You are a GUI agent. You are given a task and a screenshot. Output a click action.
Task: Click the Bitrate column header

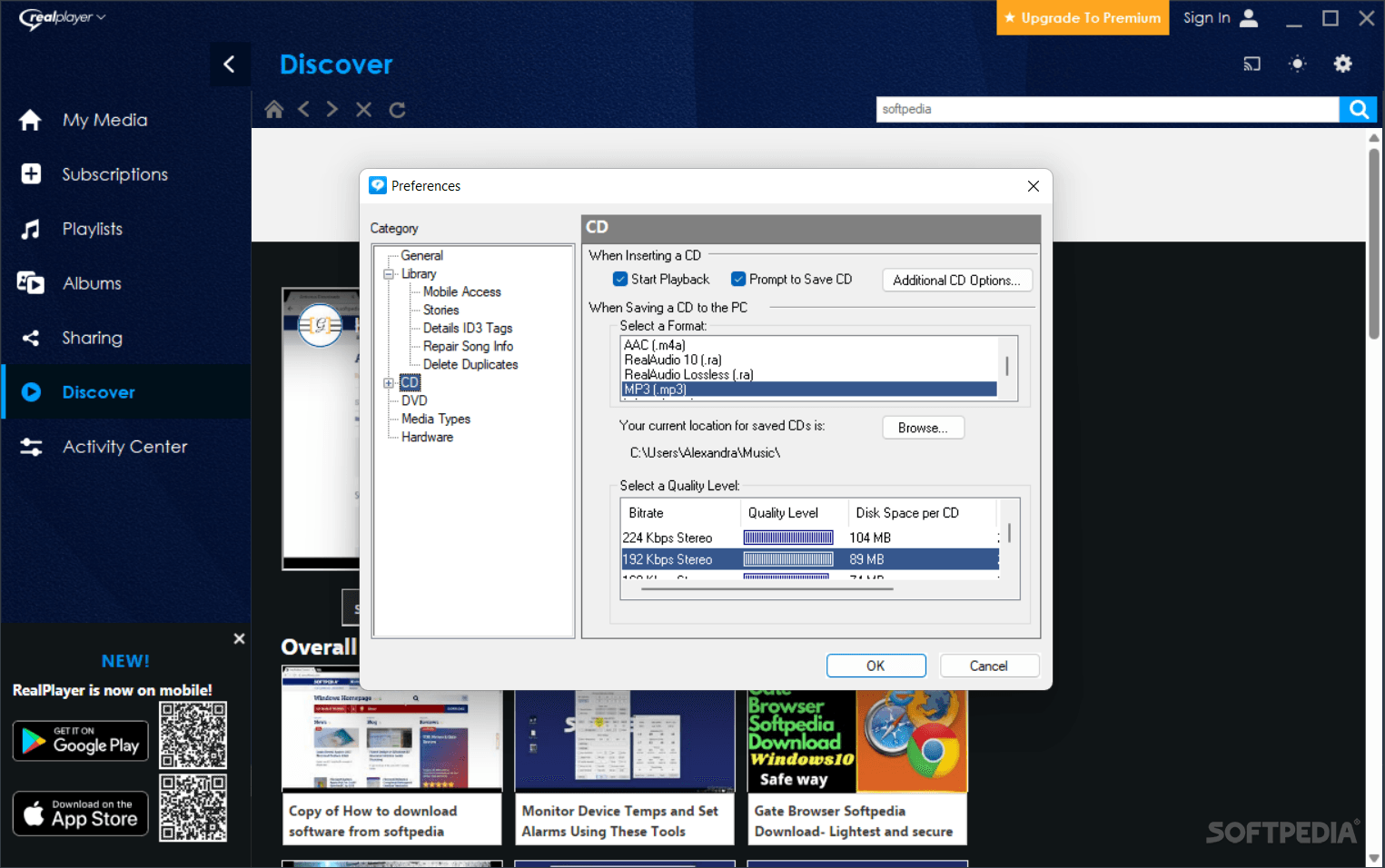(681, 513)
